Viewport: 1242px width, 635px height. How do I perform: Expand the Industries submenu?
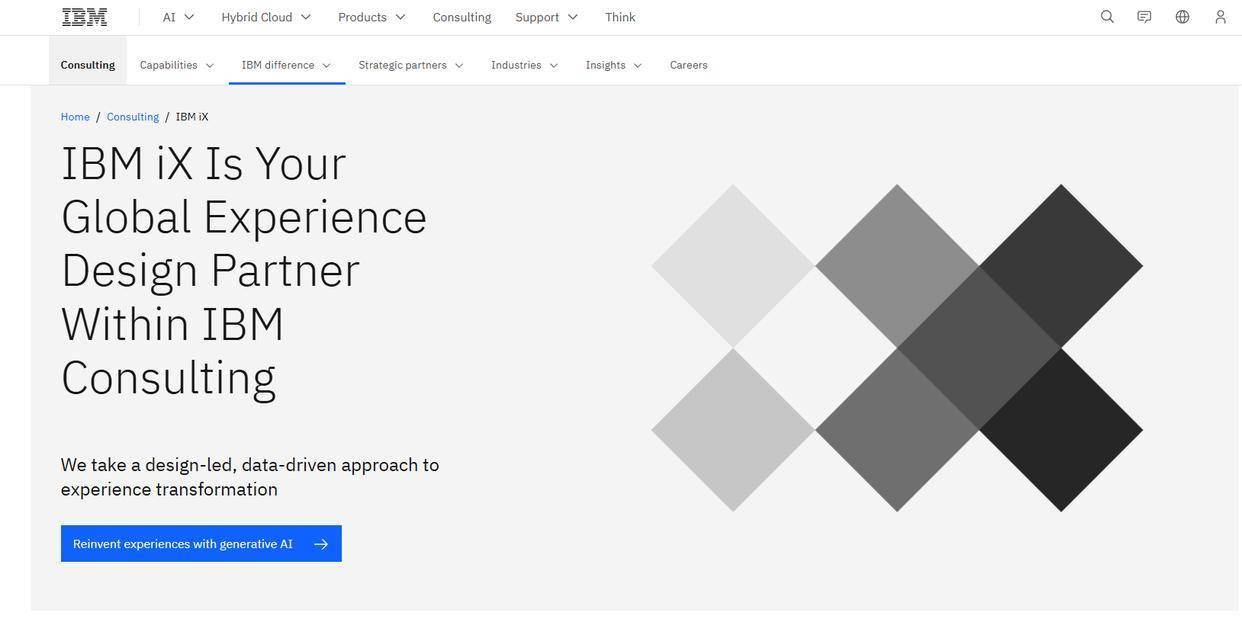pos(525,65)
